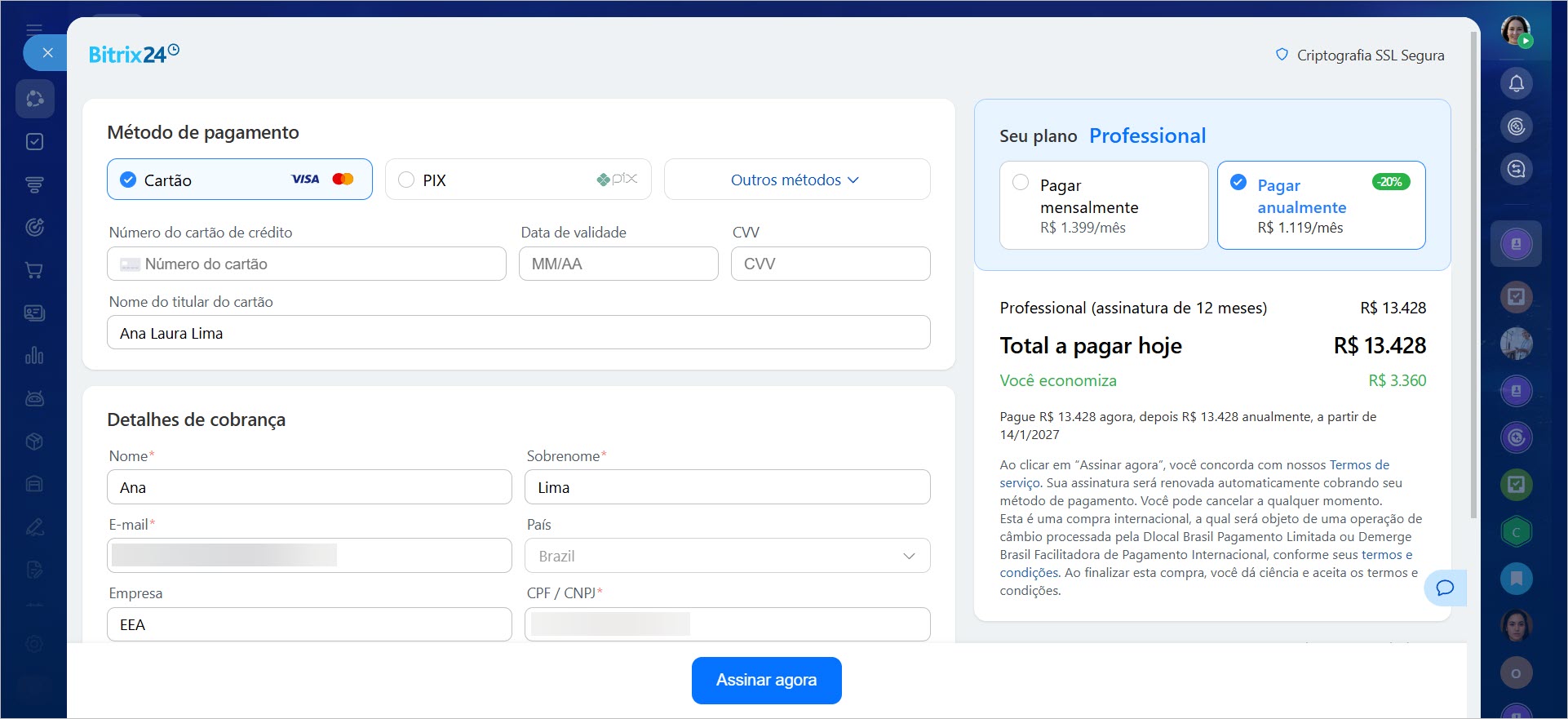Open the chat support bubble icon

point(1445,588)
